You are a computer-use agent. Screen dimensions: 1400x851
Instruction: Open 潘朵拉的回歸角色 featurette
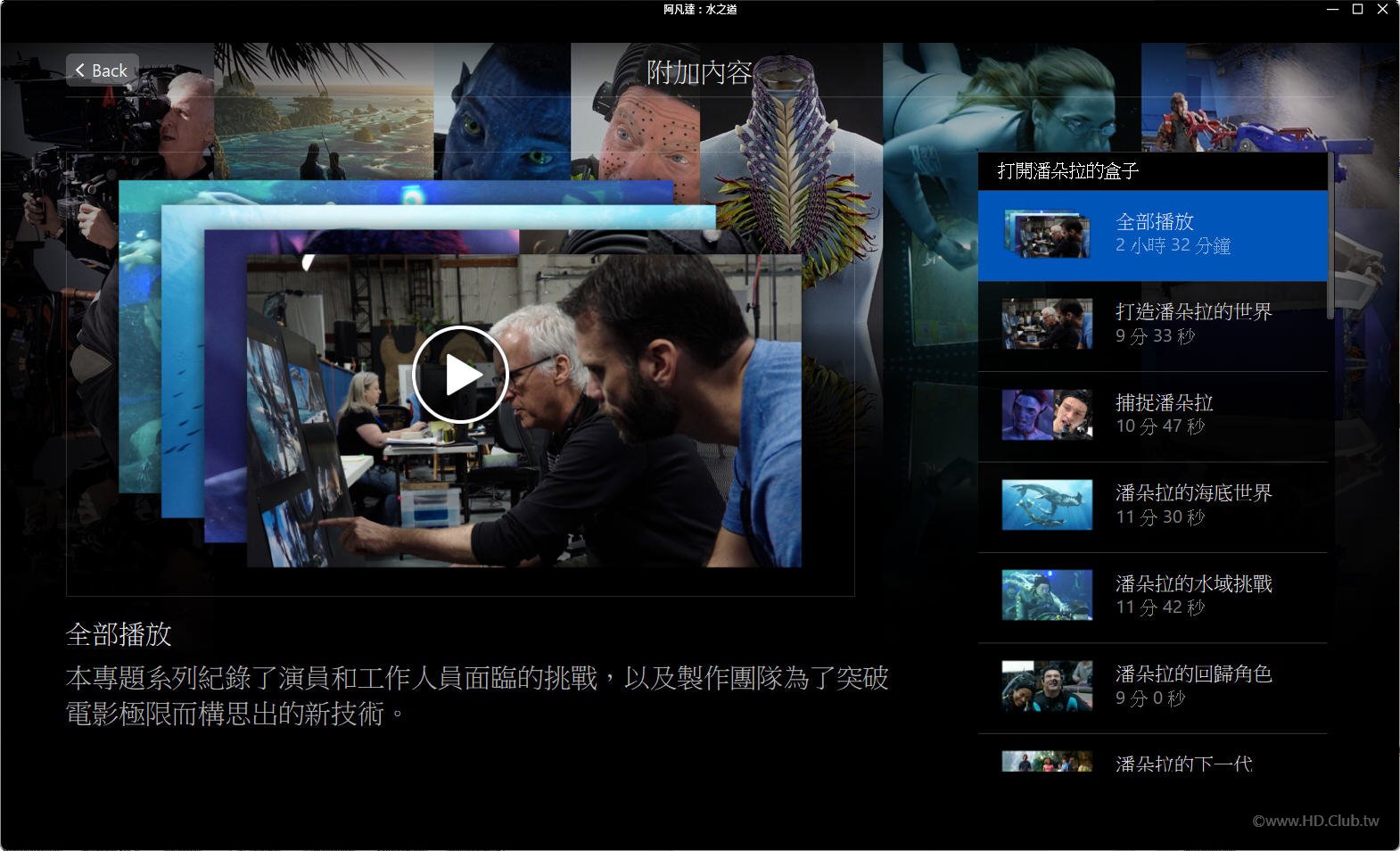click(x=1152, y=688)
